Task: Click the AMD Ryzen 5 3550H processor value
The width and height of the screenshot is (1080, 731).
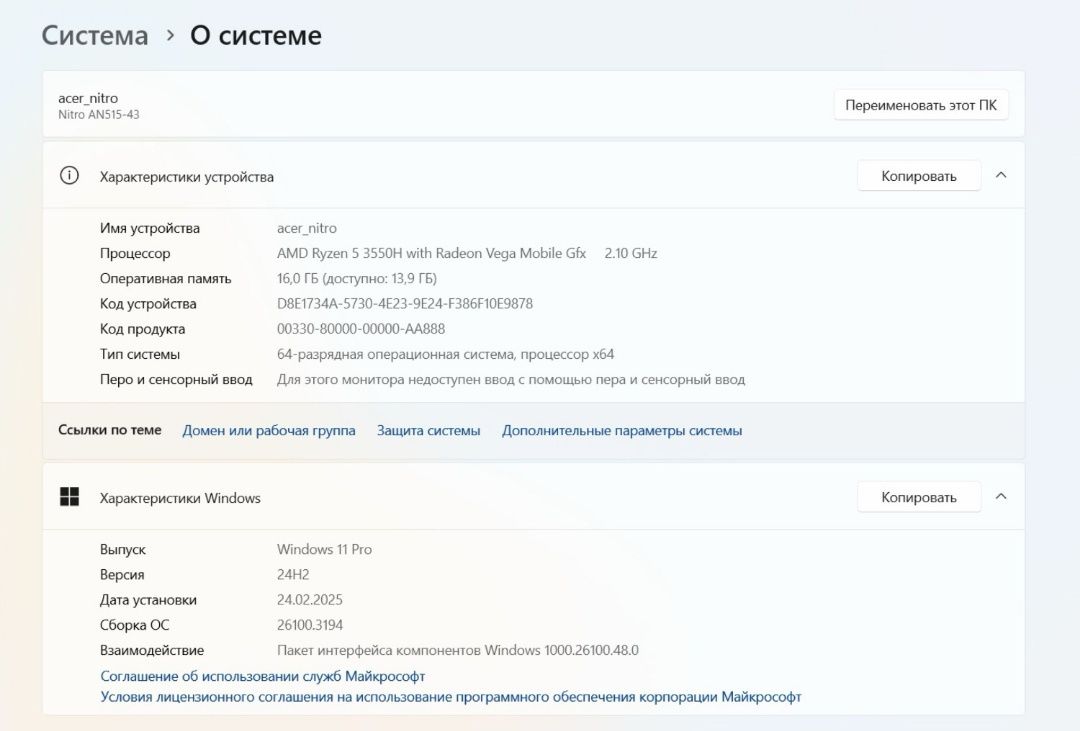Action: pyautogui.click(x=431, y=253)
